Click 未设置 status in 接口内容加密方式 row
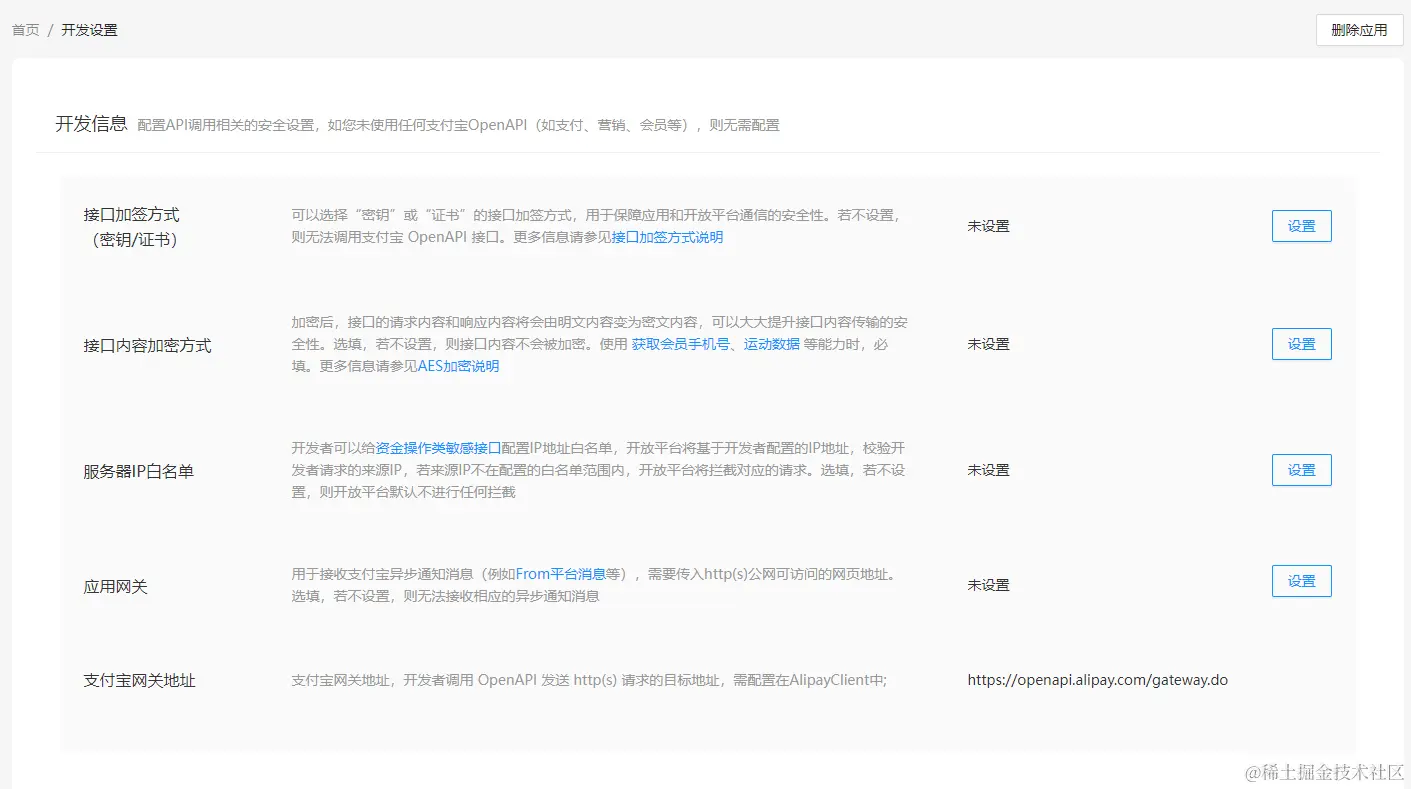 (x=988, y=344)
